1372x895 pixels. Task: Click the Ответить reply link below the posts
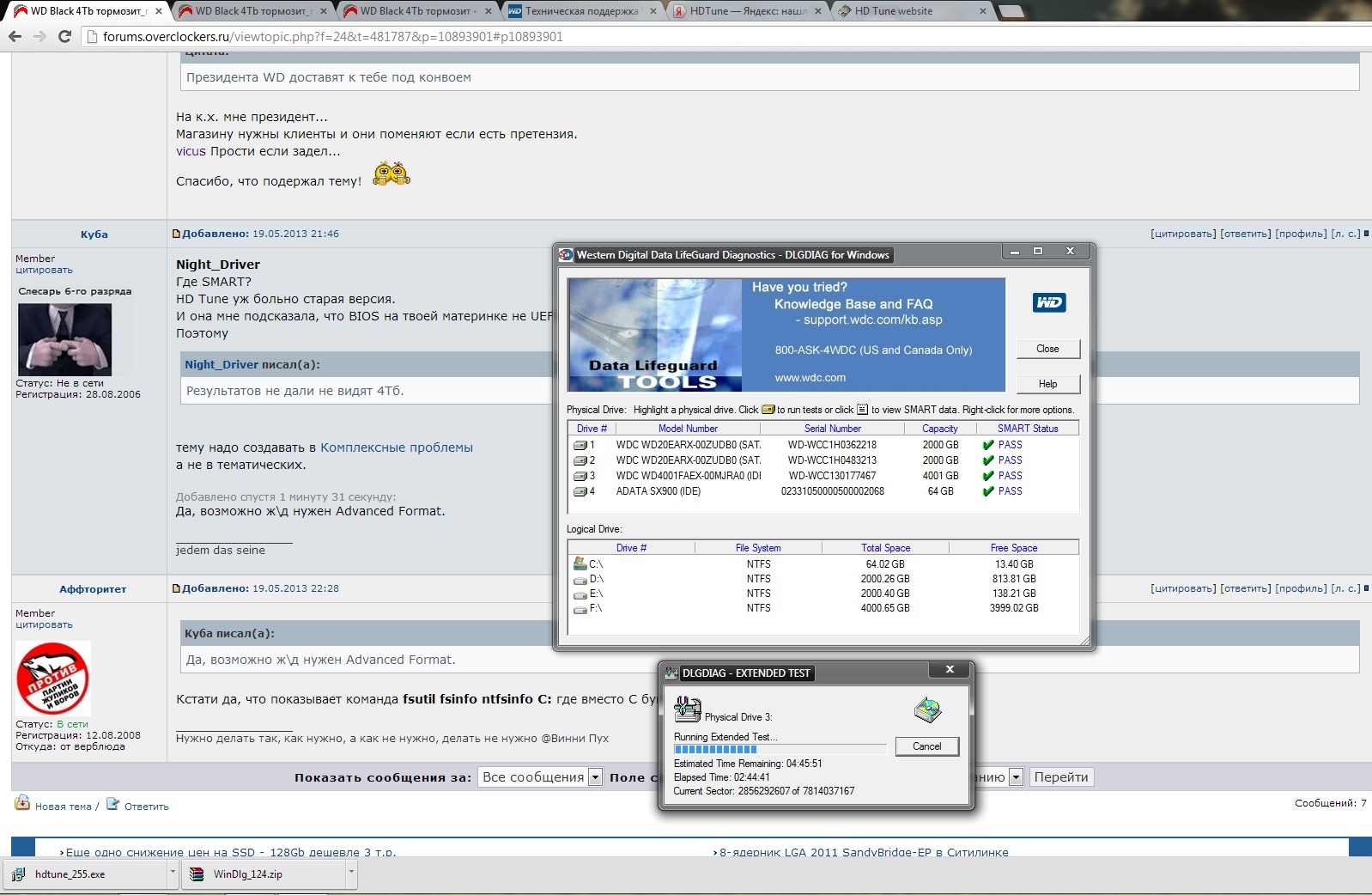point(147,807)
